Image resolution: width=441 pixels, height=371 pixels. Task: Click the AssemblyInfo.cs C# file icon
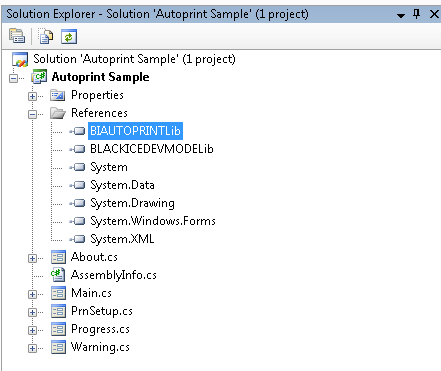tap(58, 275)
